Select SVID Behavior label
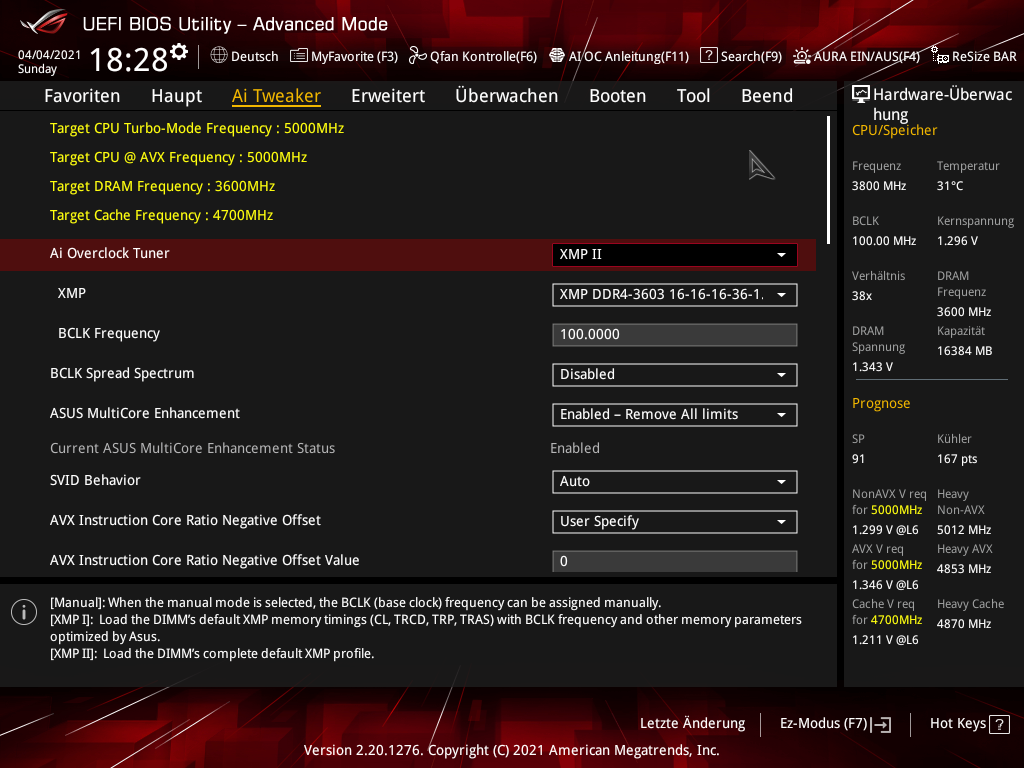Viewport: 1024px width, 768px height. [95, 481]
